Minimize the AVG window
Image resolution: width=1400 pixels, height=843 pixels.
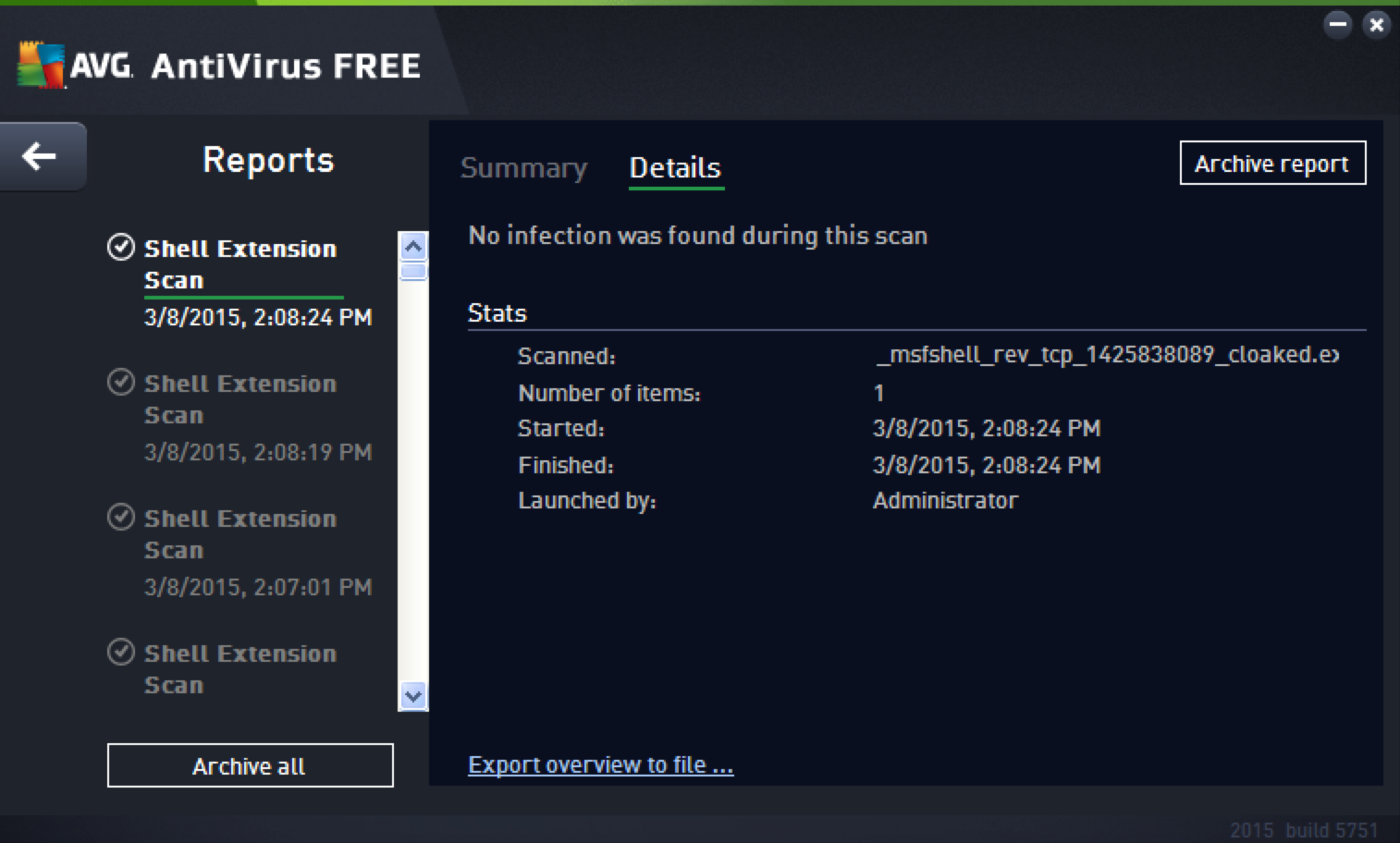(x=1338, y=25)
